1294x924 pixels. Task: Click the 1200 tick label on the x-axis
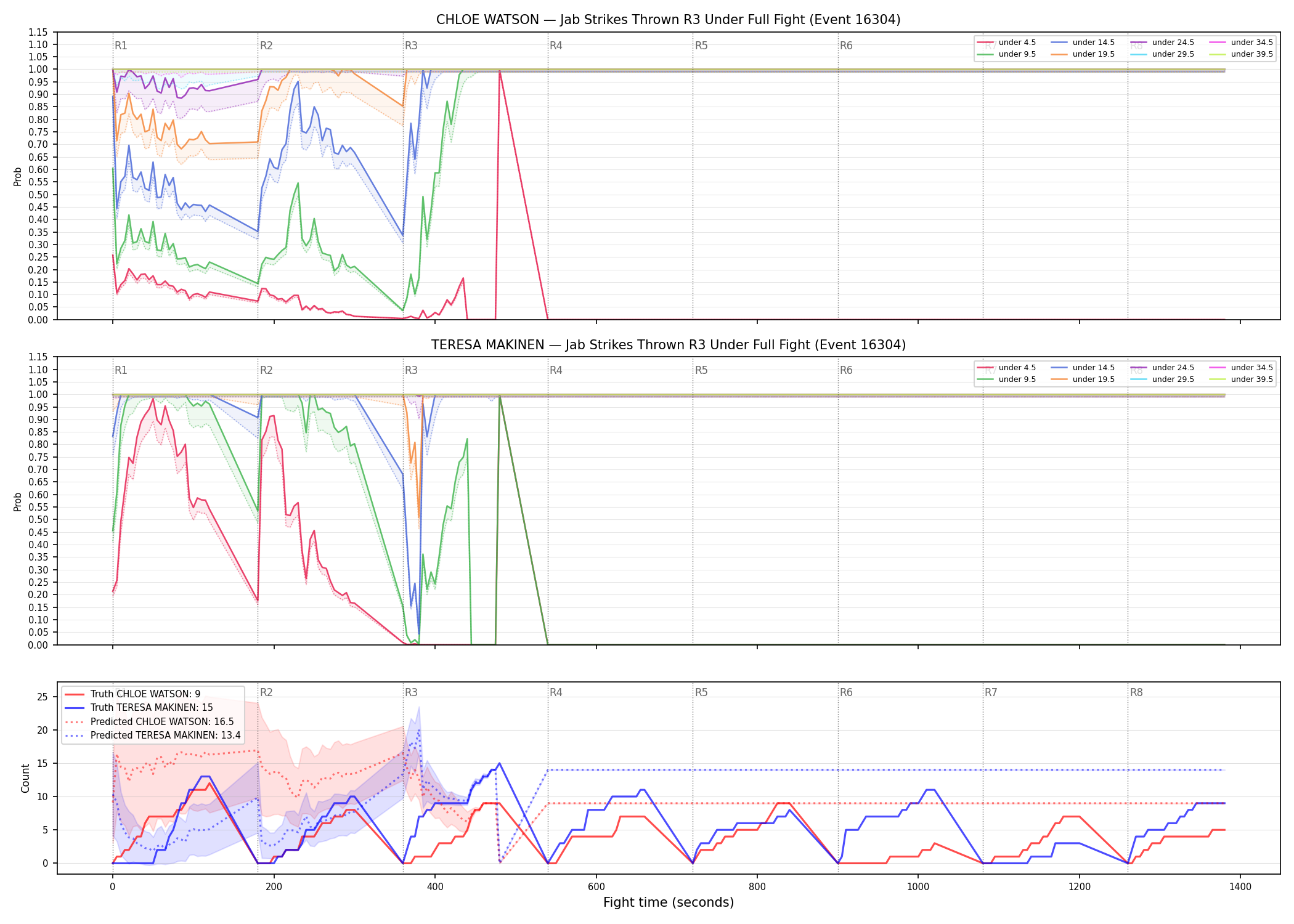pyautogui.click(x=1080, y=887)
